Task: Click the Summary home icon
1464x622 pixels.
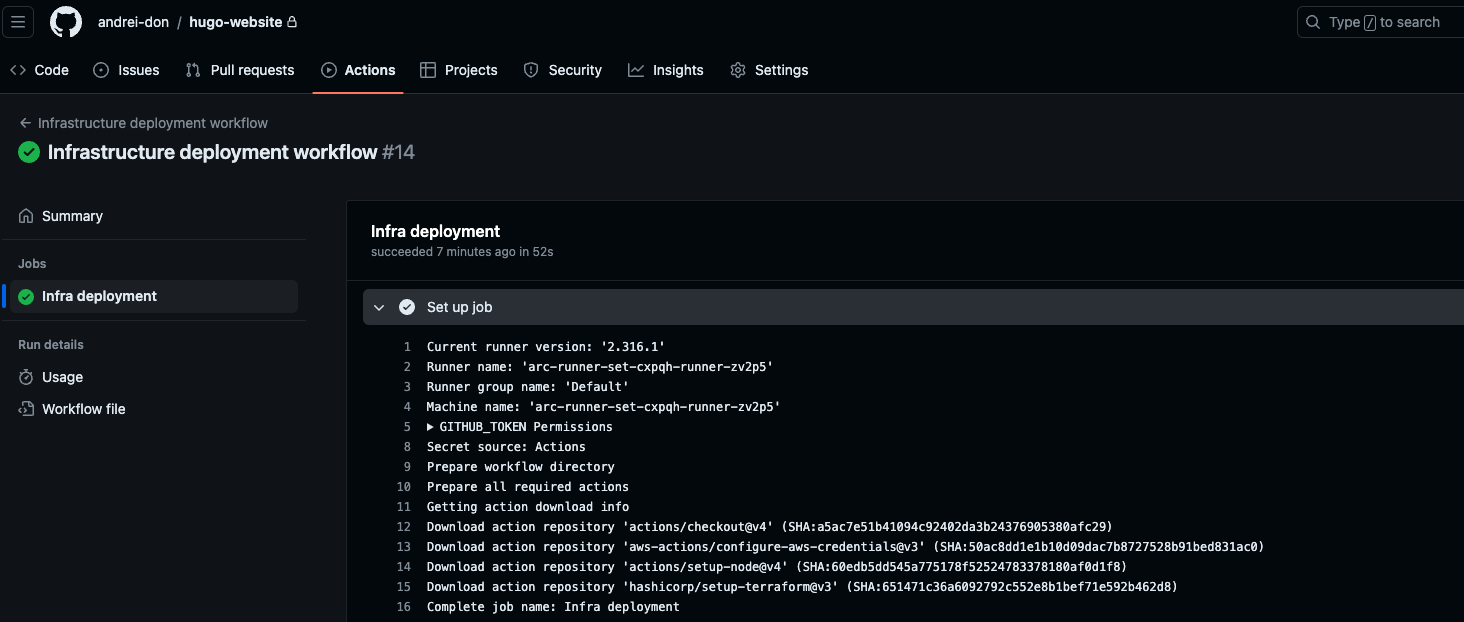Action: coord(26,216)
